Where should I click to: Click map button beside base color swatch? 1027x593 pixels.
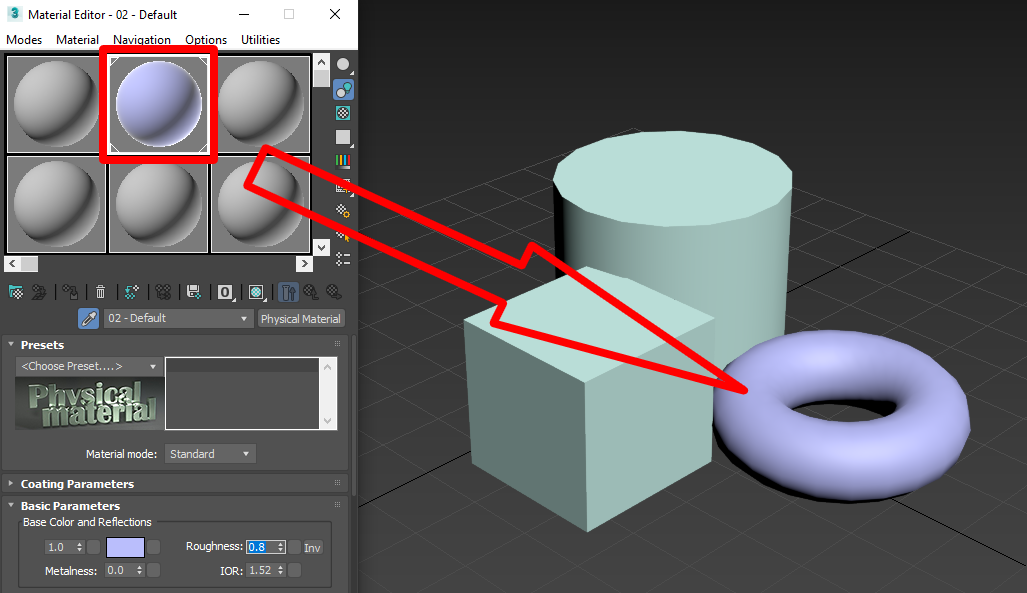[x=153, y=547]
